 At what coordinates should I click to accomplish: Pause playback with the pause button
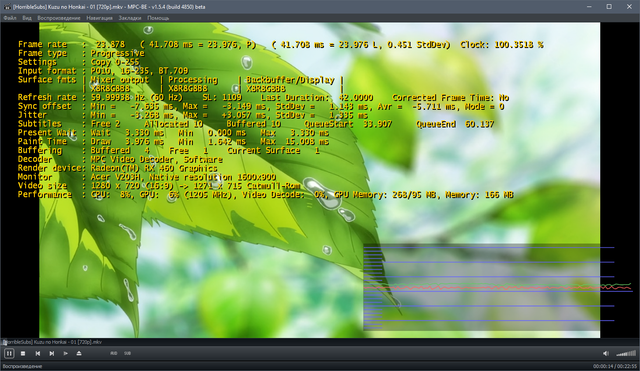coord(9,353)
